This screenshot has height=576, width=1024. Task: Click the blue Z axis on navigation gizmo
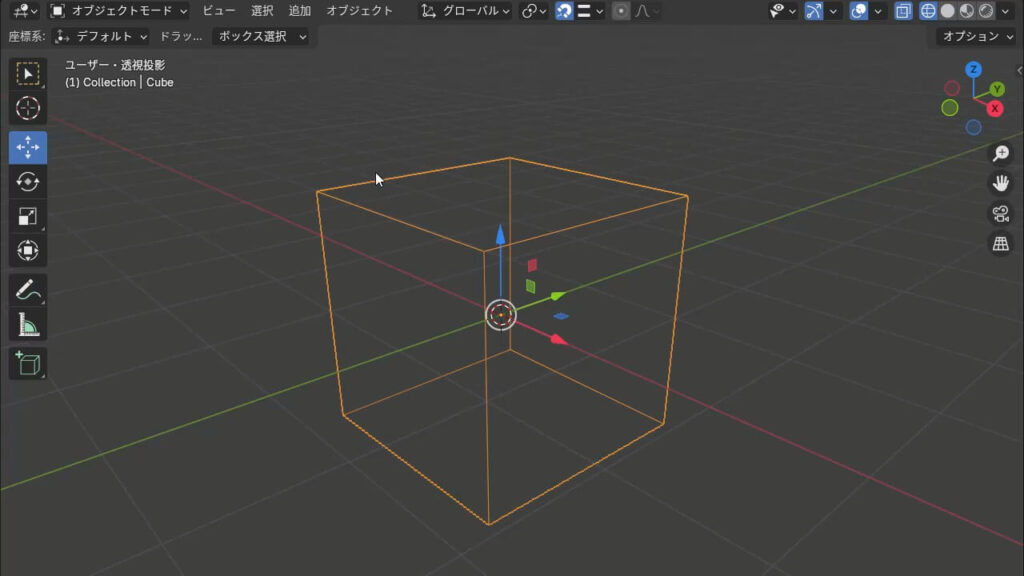click(973, 69)
